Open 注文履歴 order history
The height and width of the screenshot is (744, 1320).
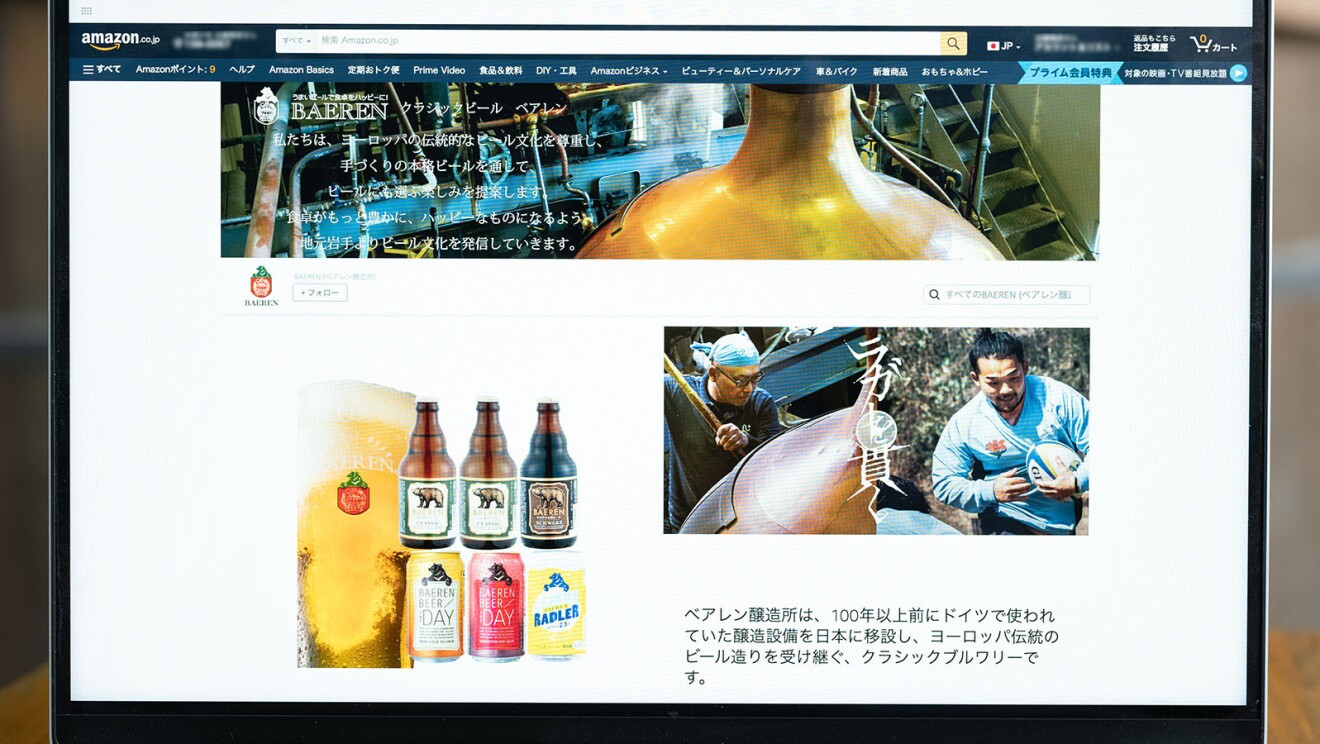click(x=1152, y=47)
